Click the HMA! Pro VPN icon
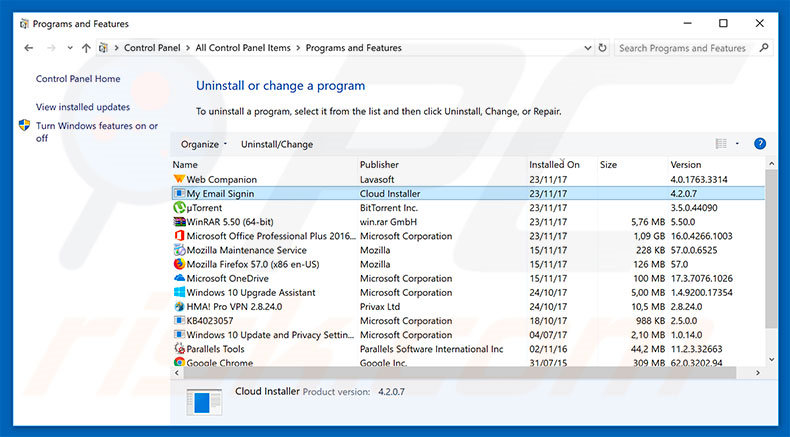The height and width of the screenshot is (437, 790). tap(179, 306)
